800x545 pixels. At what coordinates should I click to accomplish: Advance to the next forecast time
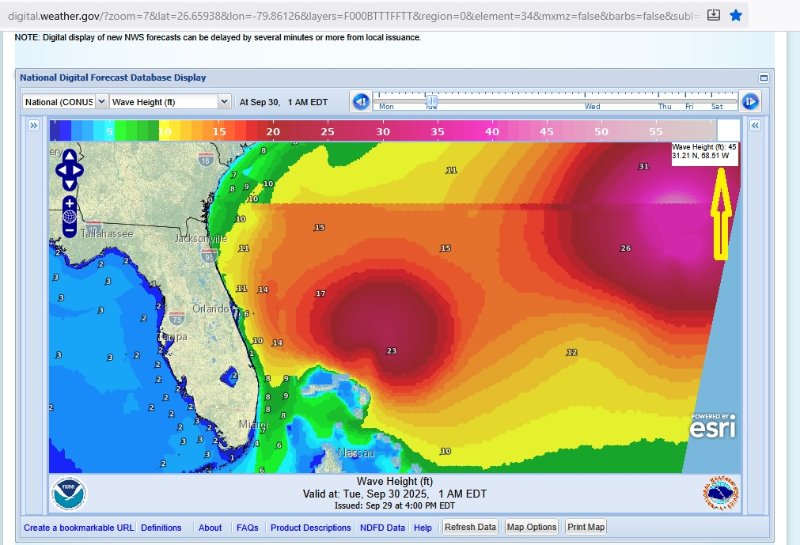(750, 101)
